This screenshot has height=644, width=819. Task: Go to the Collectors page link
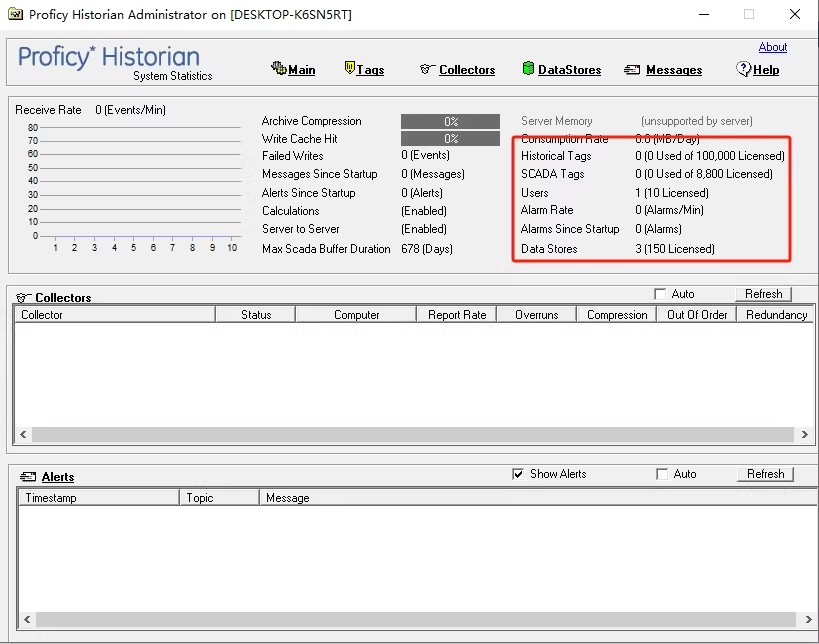click(x=467, y=70)
